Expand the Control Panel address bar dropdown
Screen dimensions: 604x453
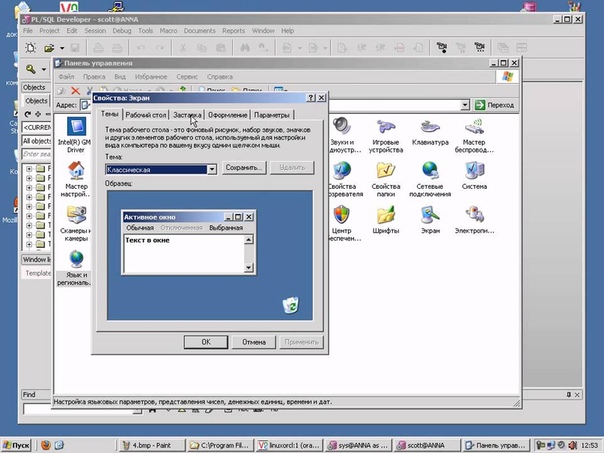[466, 104]
